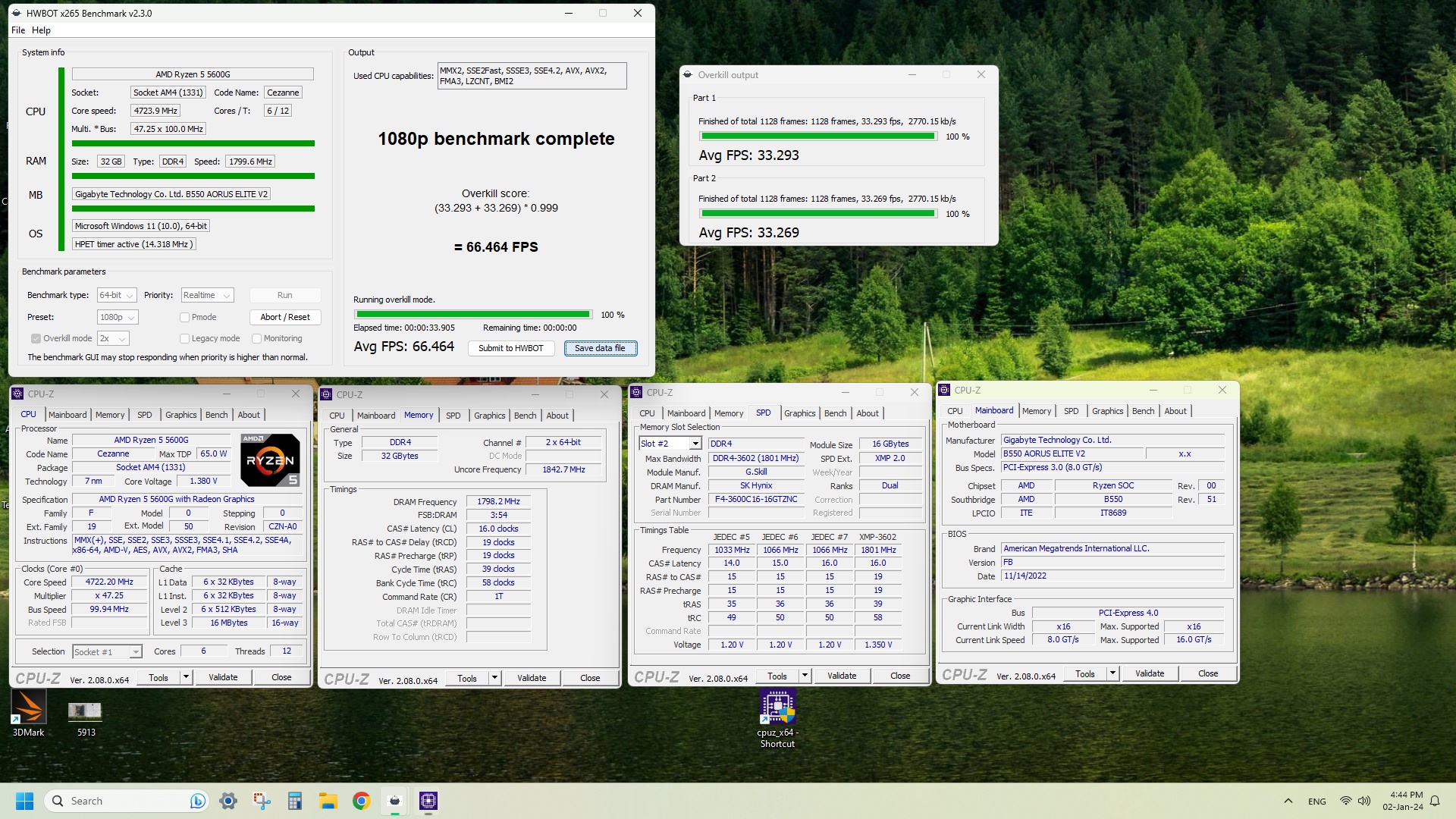The image size is (1456, 819).
Task: Click the CPU-Z Mainboard window title bar icon
Action: 944,390
